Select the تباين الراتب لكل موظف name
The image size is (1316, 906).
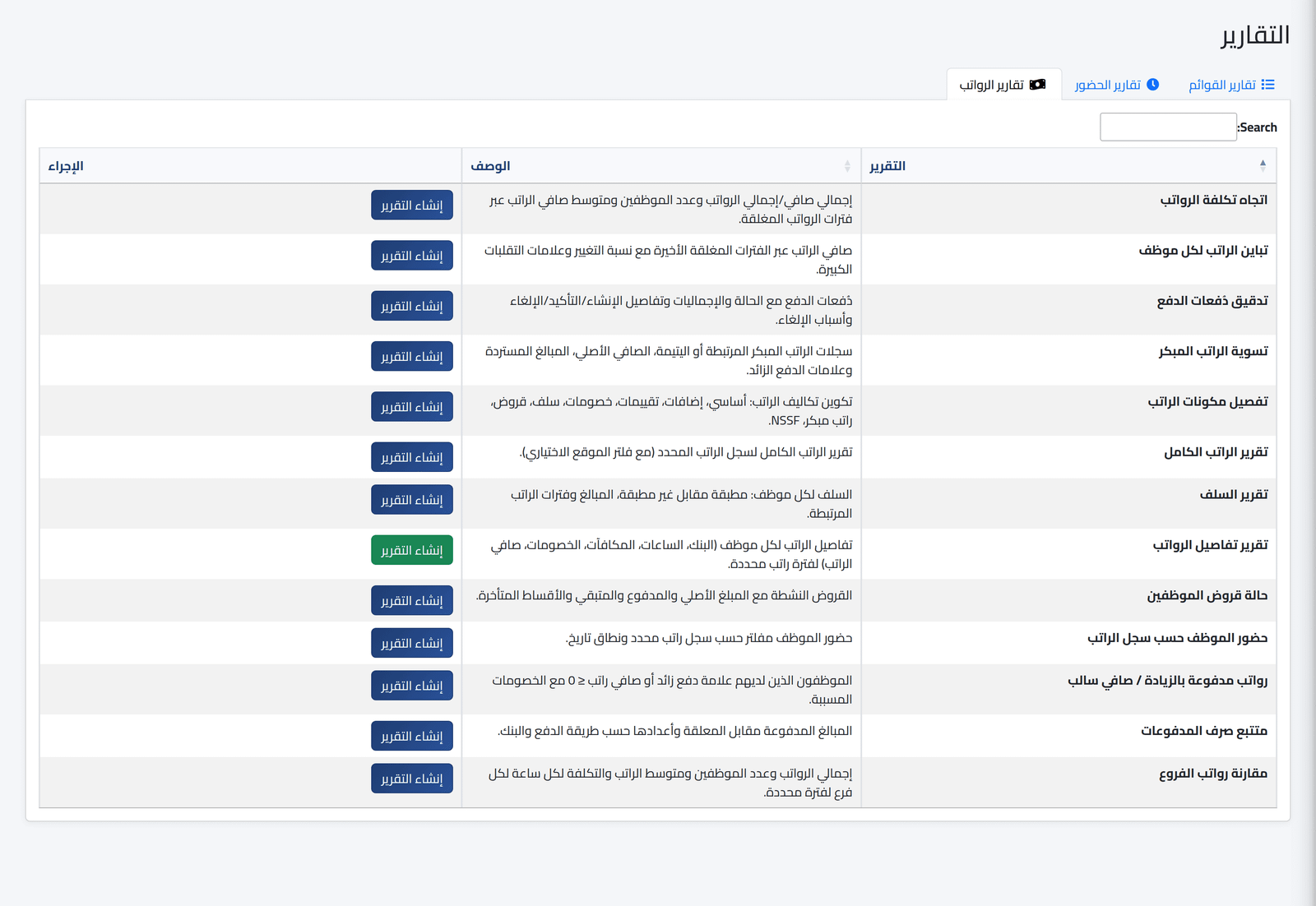pyautogui.click(x=1203, y=250)
